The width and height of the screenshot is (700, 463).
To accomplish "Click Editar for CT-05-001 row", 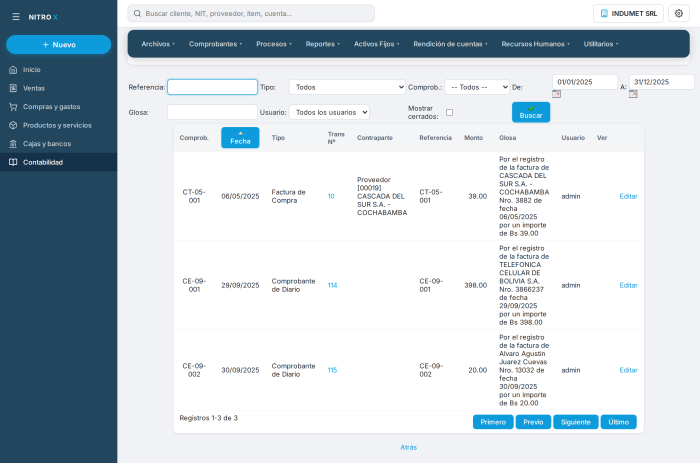I will 628,196.
